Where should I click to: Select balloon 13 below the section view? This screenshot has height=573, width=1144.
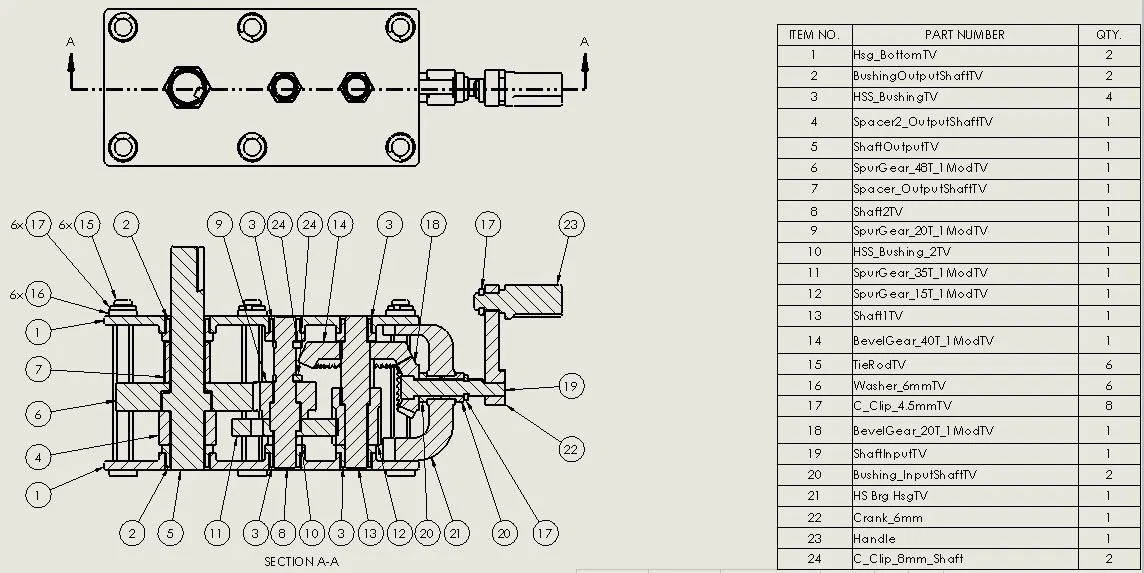tap(370, 534)
